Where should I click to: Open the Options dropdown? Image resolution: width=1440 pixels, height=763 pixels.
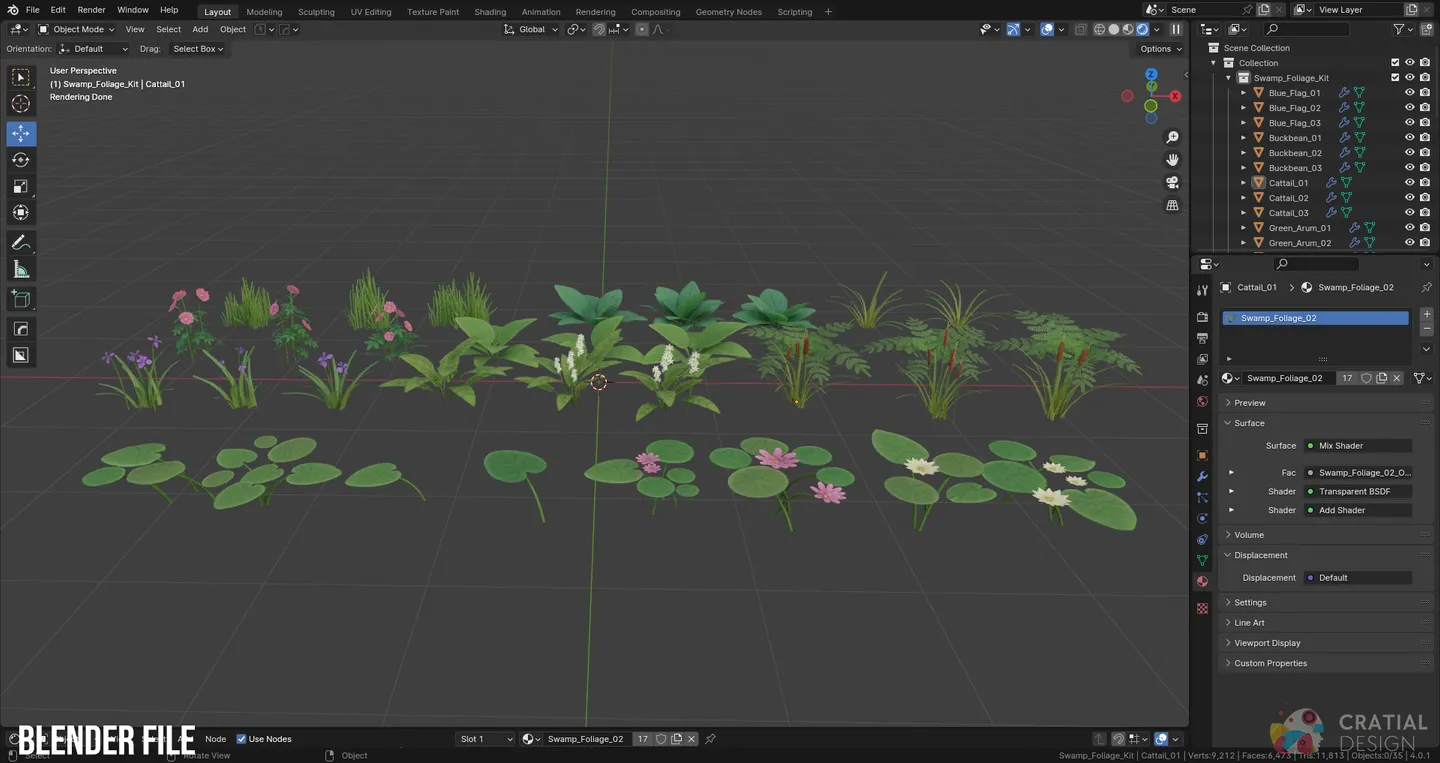tap(1160, 49)
